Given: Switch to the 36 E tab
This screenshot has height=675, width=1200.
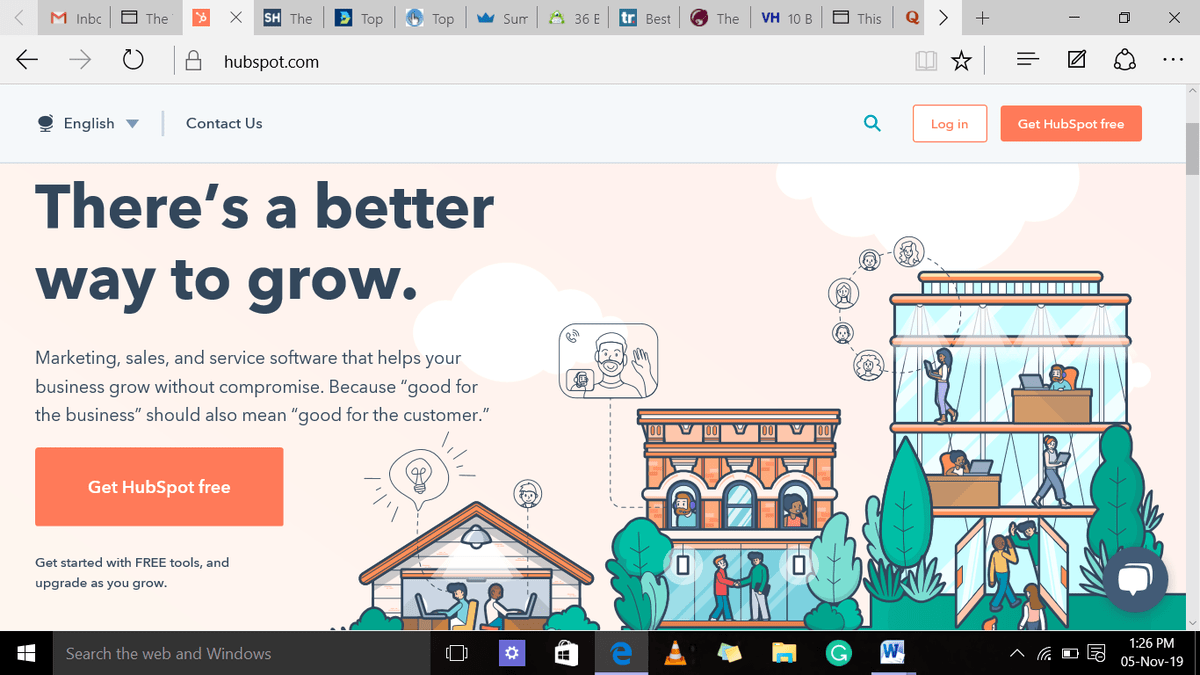Looking at the screenshot, I should (575, 18).
